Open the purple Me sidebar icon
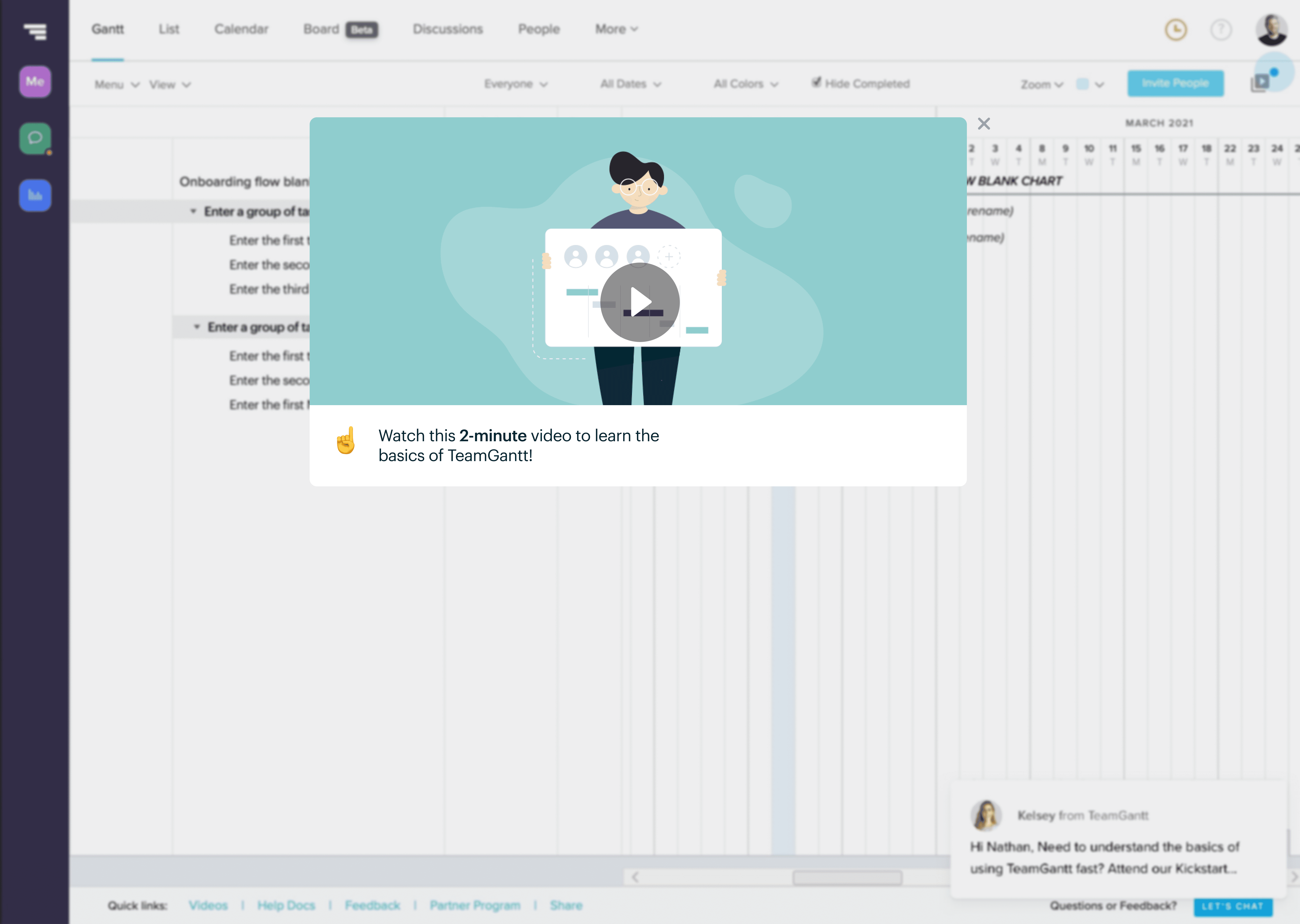This screenshot has width=1300, height=924. (35, 82)
